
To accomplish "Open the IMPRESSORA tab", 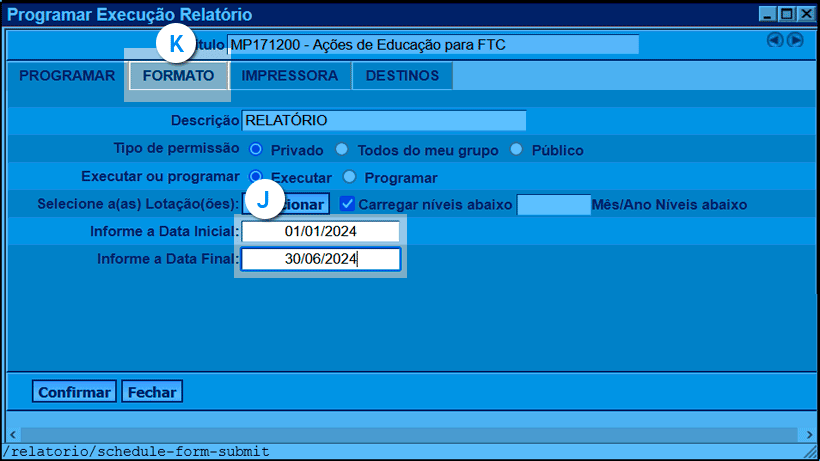I will pyautogui.click(x=290, y=76).
